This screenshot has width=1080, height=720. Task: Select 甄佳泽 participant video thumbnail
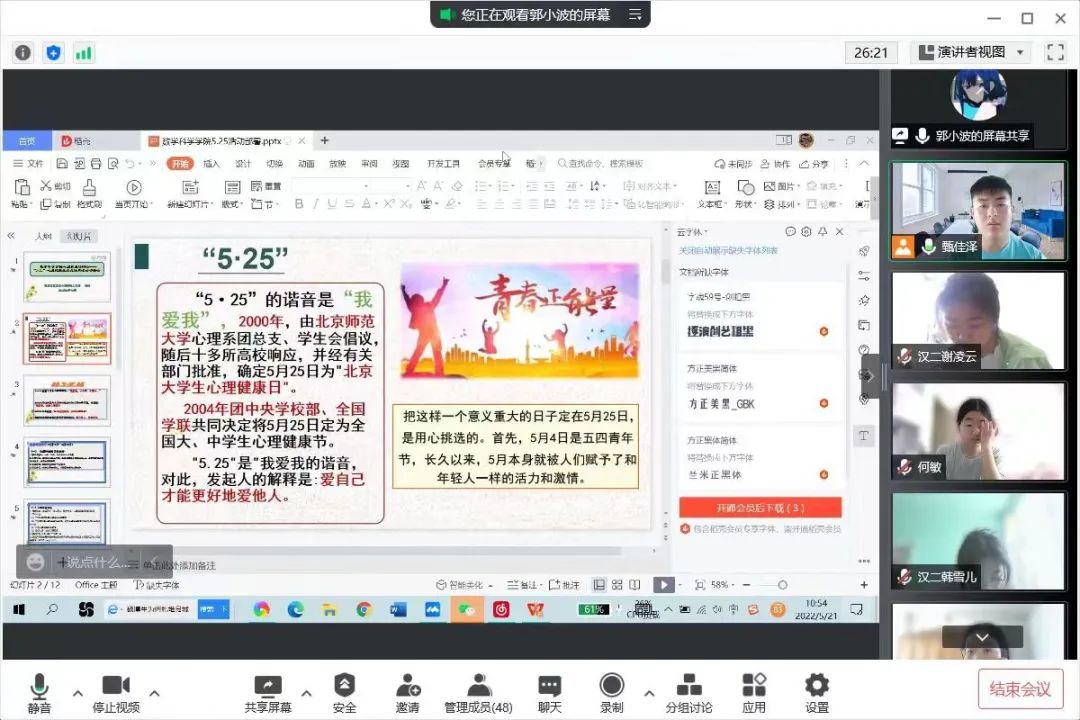click(x=979, y=210)
